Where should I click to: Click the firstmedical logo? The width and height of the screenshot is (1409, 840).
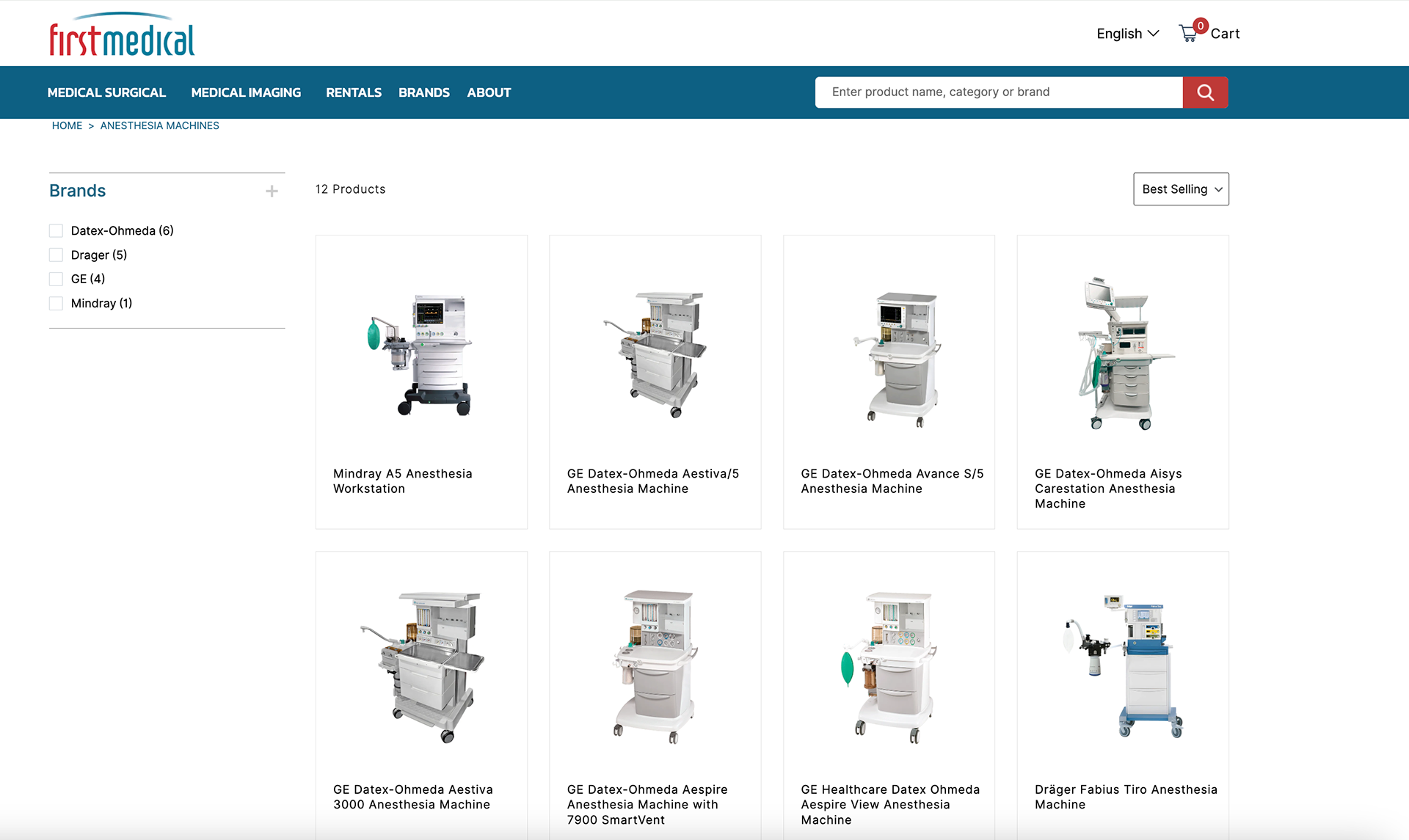(x=122, y=34)
